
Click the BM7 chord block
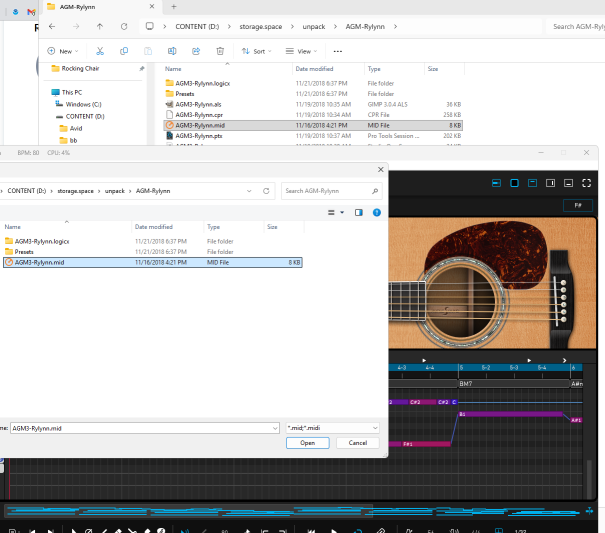[x=514, y=384]
